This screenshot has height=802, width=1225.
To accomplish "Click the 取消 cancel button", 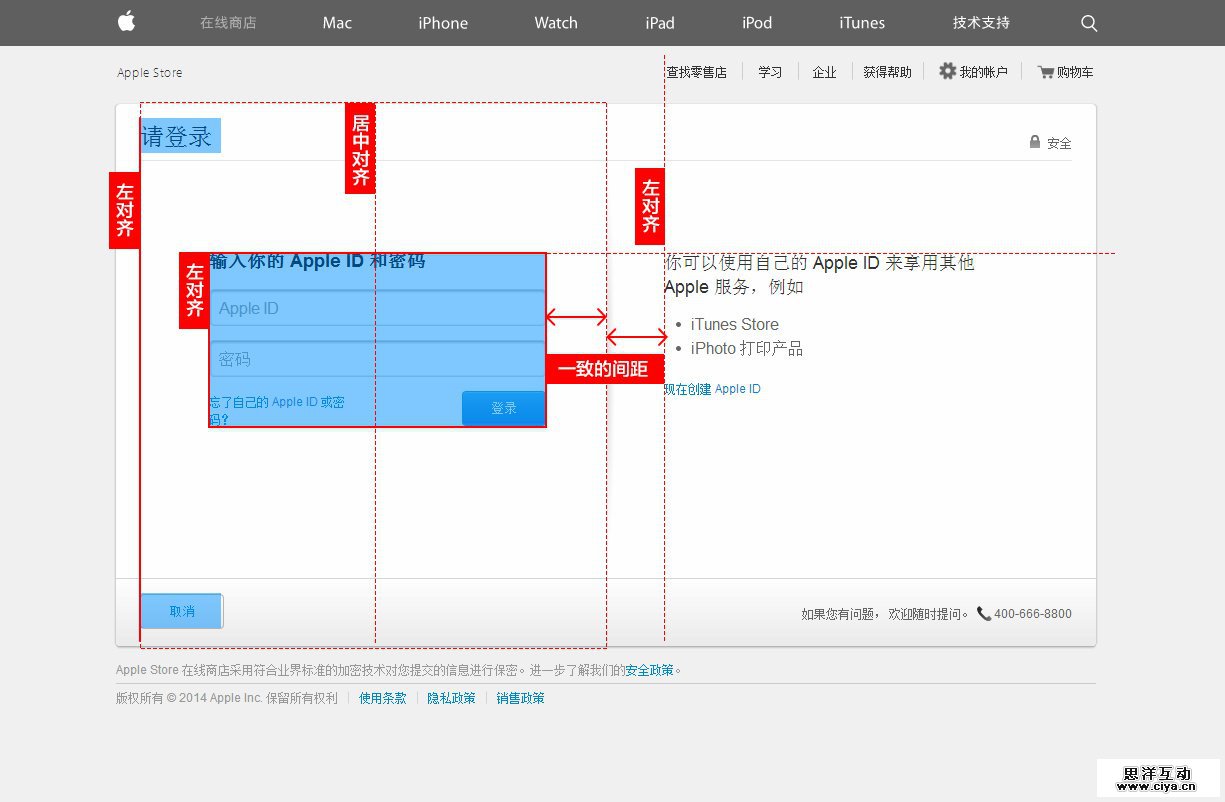I will pyautogui.click(x=182, y=611).
